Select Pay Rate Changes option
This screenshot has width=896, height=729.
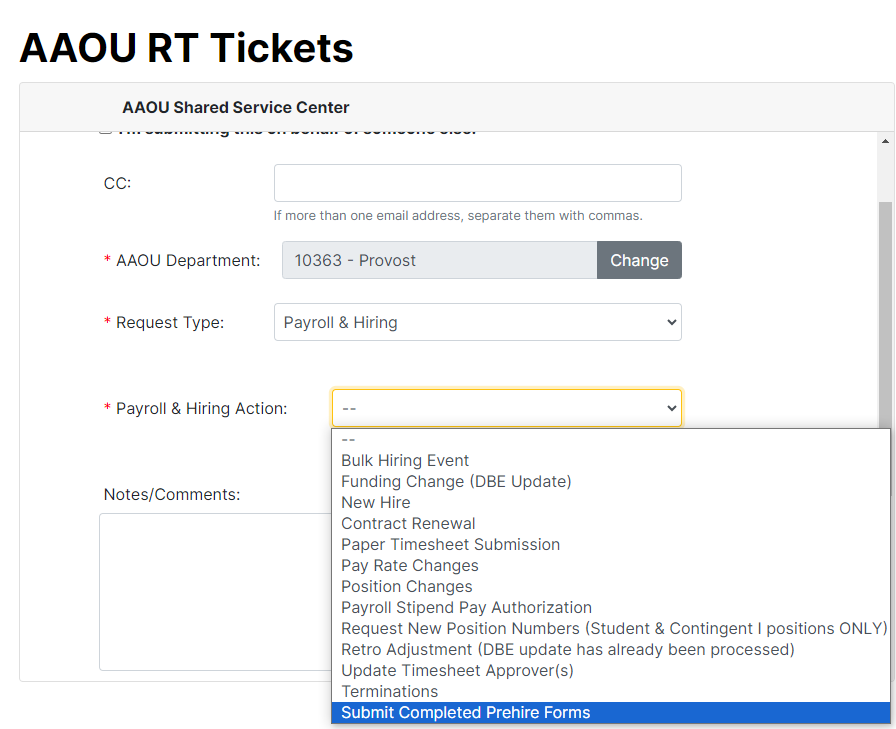tap(410, 565)
